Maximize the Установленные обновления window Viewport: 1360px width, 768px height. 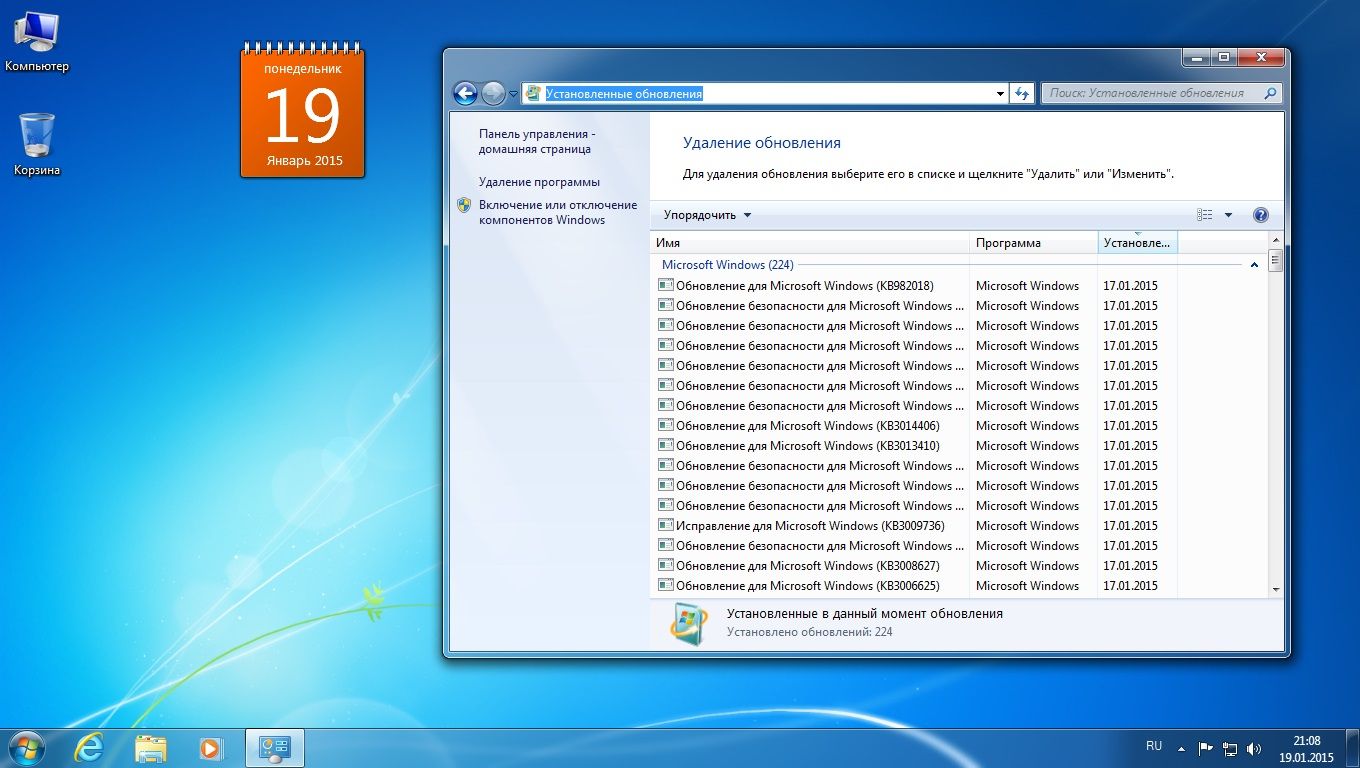coord(1223,58)
